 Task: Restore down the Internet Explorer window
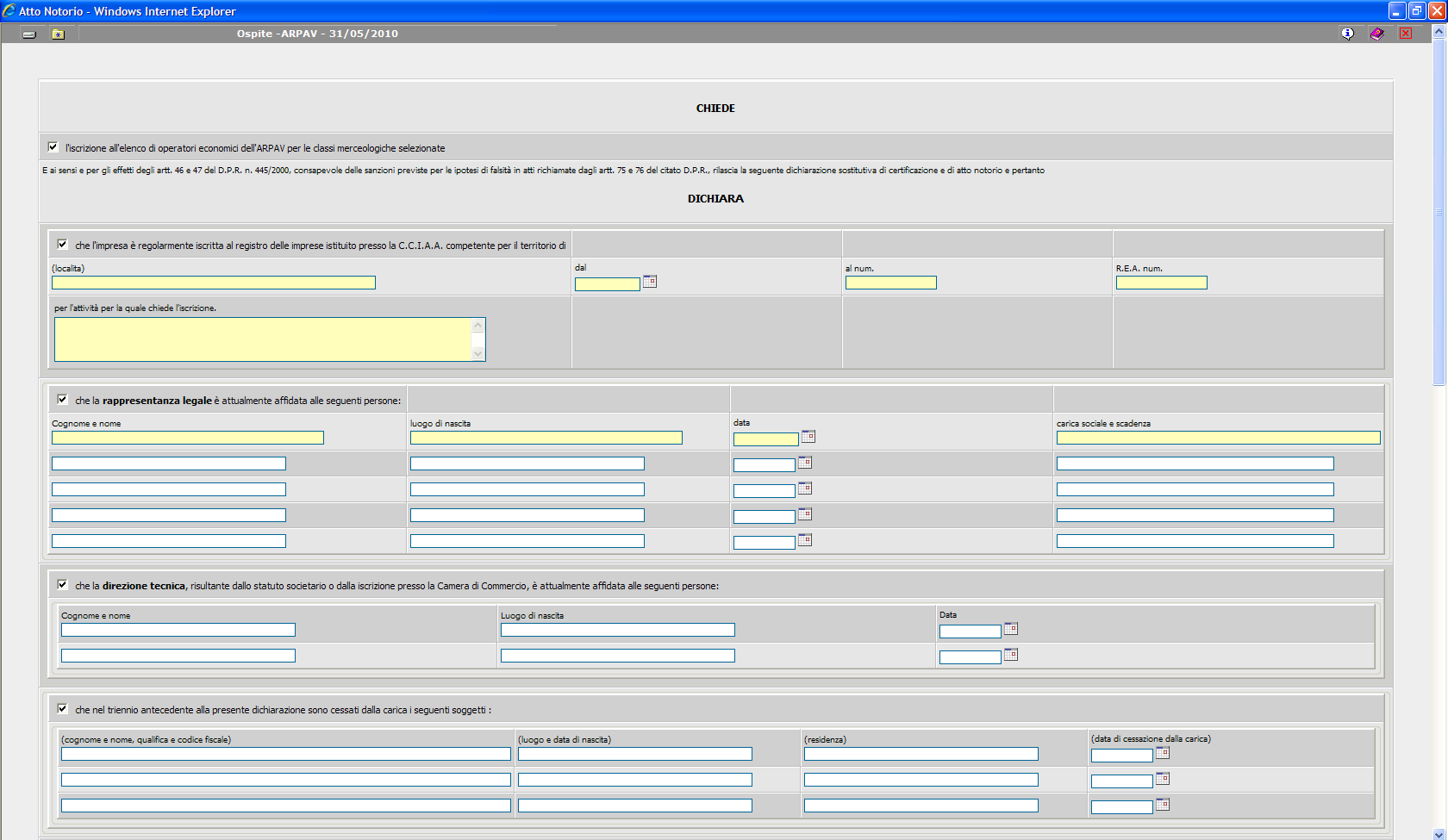(1417, 10)
